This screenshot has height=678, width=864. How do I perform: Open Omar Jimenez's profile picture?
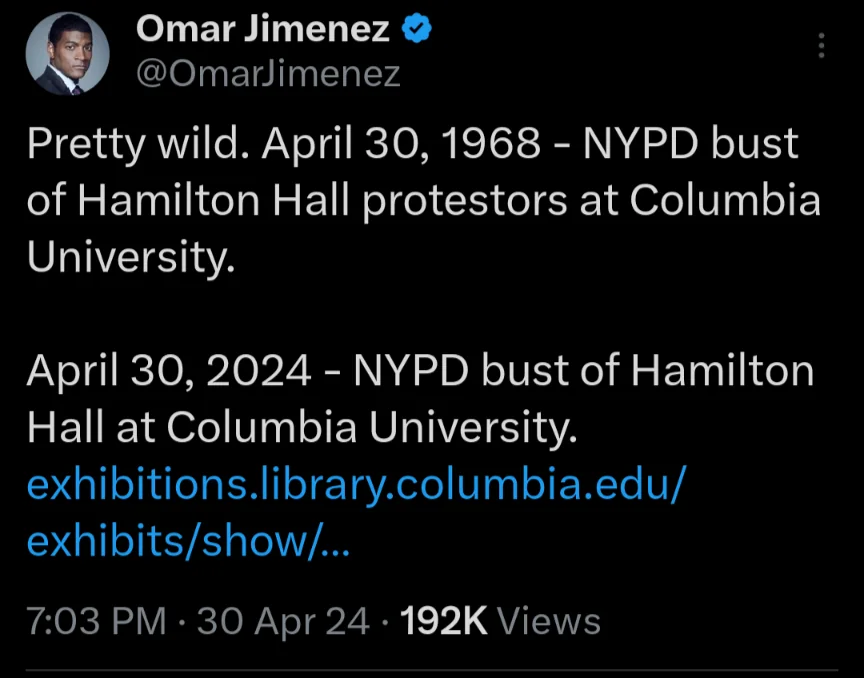(67, 55)
